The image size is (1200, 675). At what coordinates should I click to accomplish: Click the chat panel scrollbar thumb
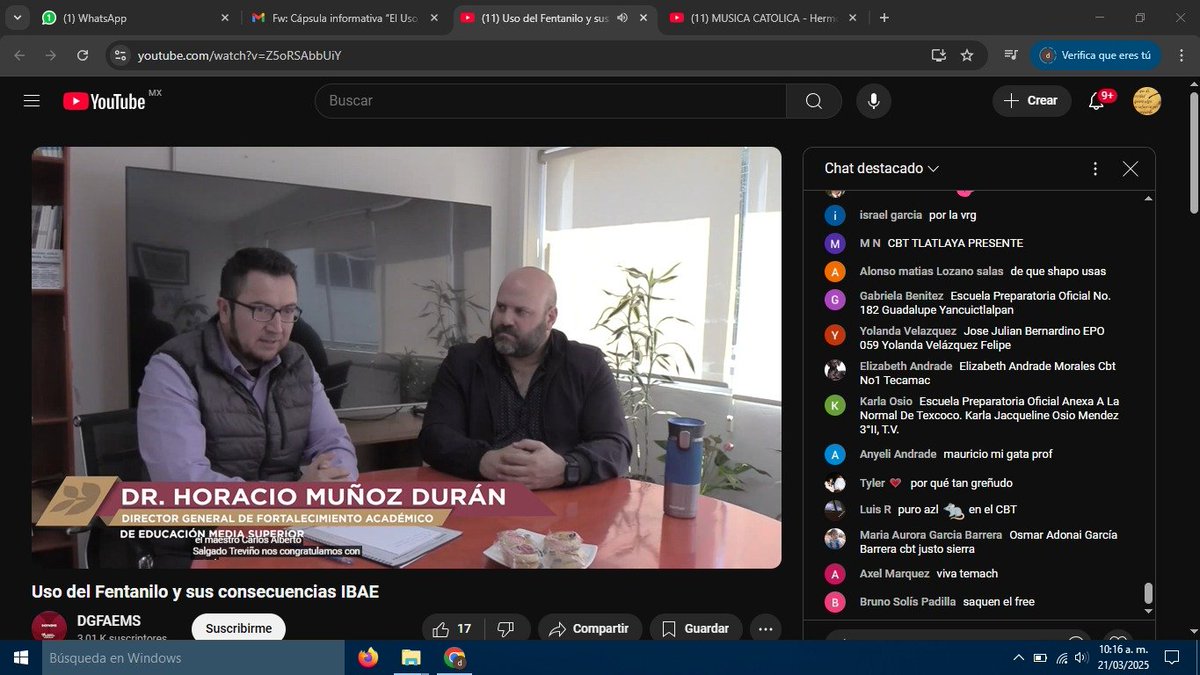(x=1148, y=594)
